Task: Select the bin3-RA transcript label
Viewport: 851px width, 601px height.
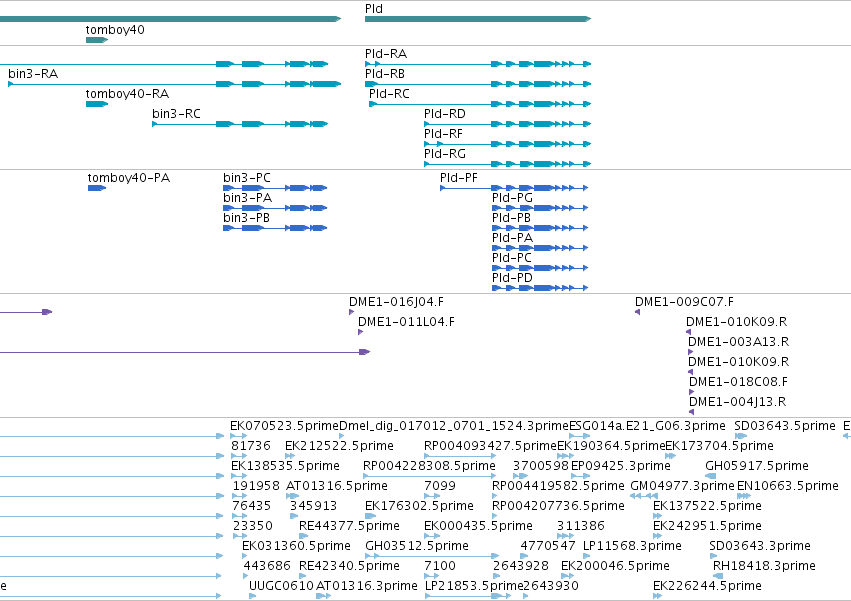Action: pyautogui.click(x=33, y=74)
